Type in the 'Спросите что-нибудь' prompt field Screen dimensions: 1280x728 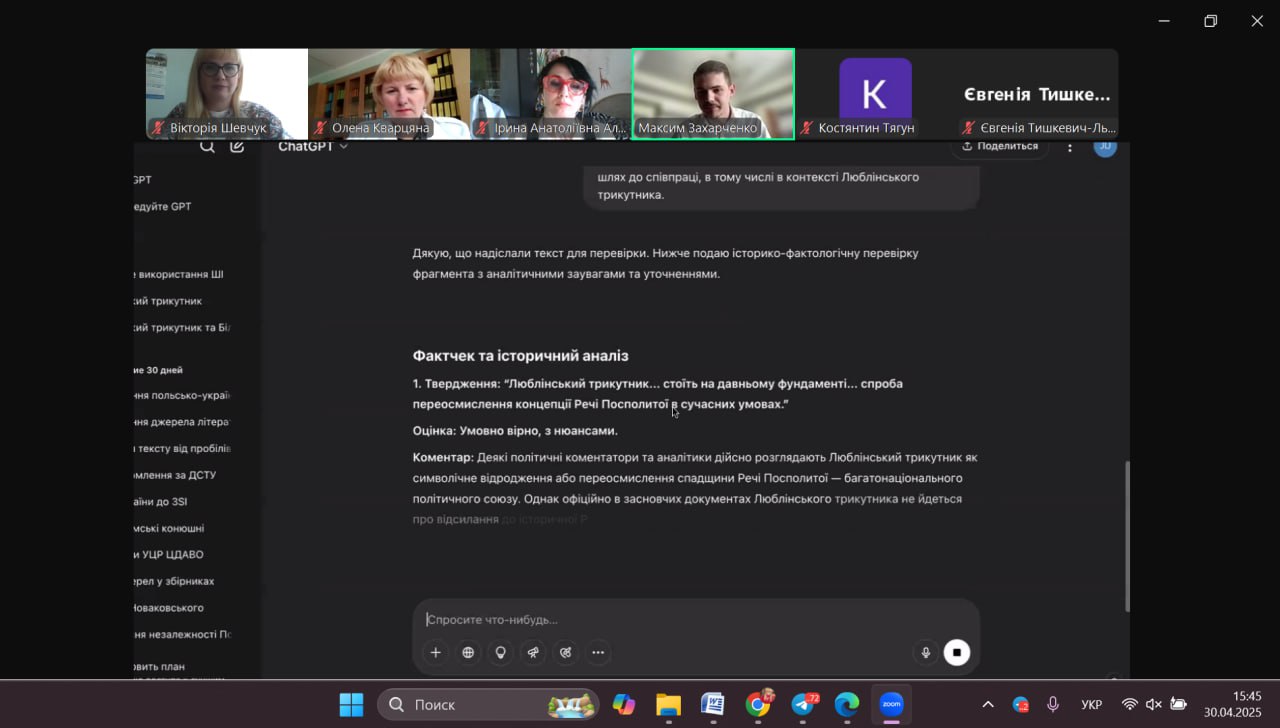click(x=660, y=620)
